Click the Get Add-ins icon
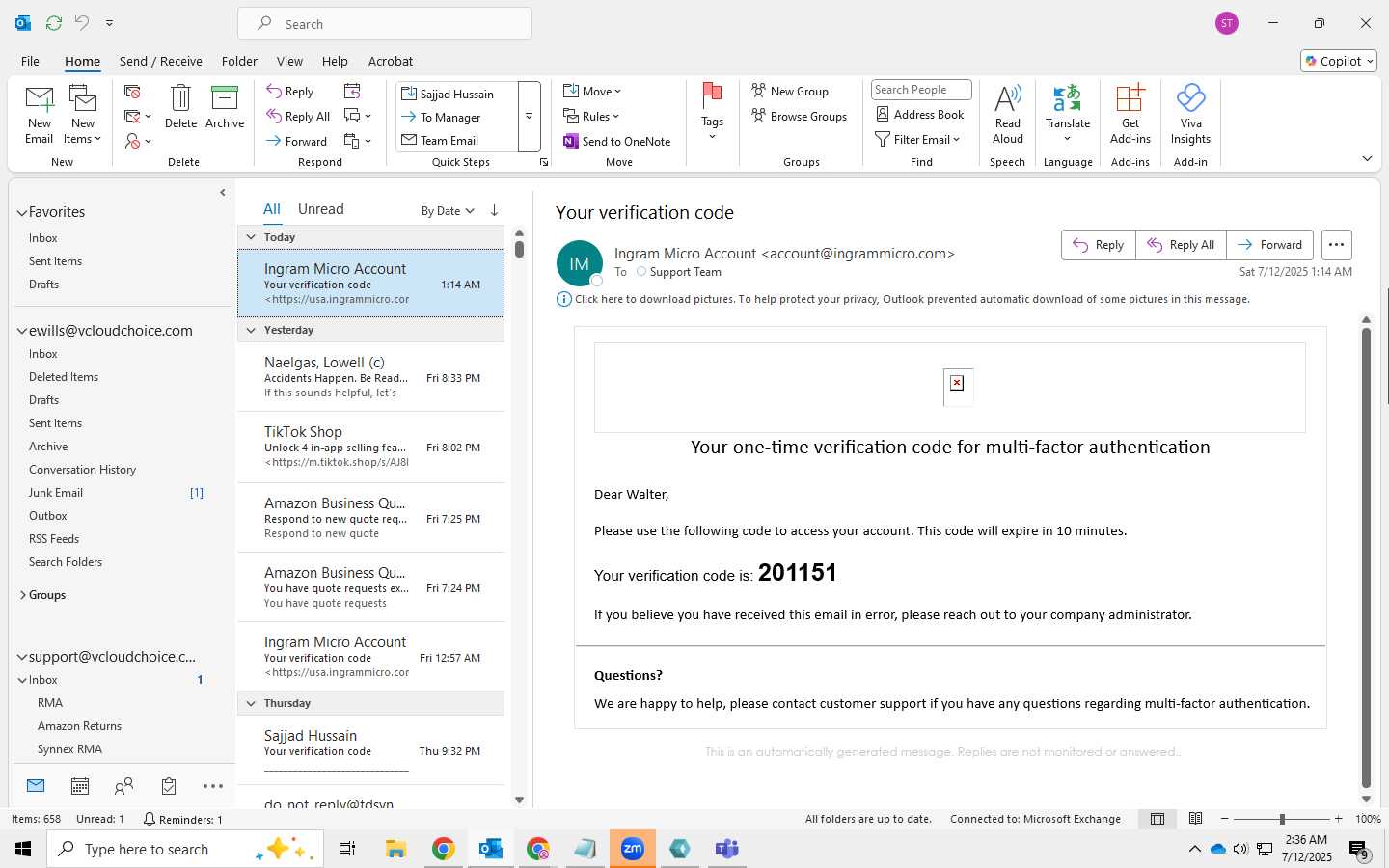 click(x=1130, y=98)
